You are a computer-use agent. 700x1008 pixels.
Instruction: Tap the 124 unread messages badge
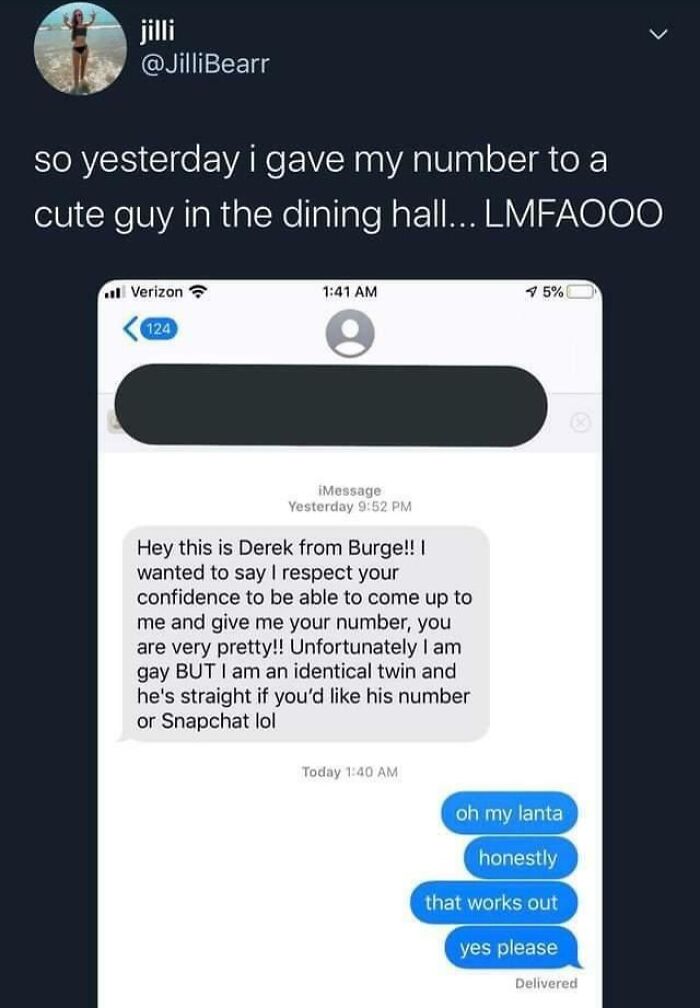coord(158,329)
